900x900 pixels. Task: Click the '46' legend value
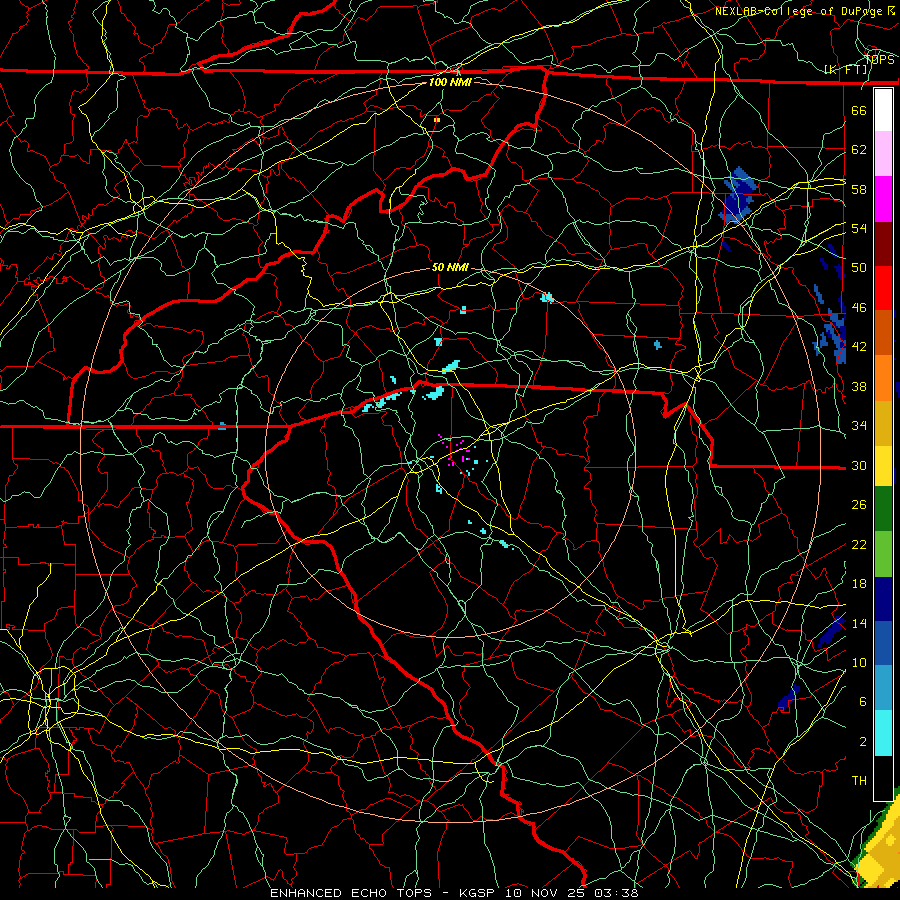pos(859,308)
